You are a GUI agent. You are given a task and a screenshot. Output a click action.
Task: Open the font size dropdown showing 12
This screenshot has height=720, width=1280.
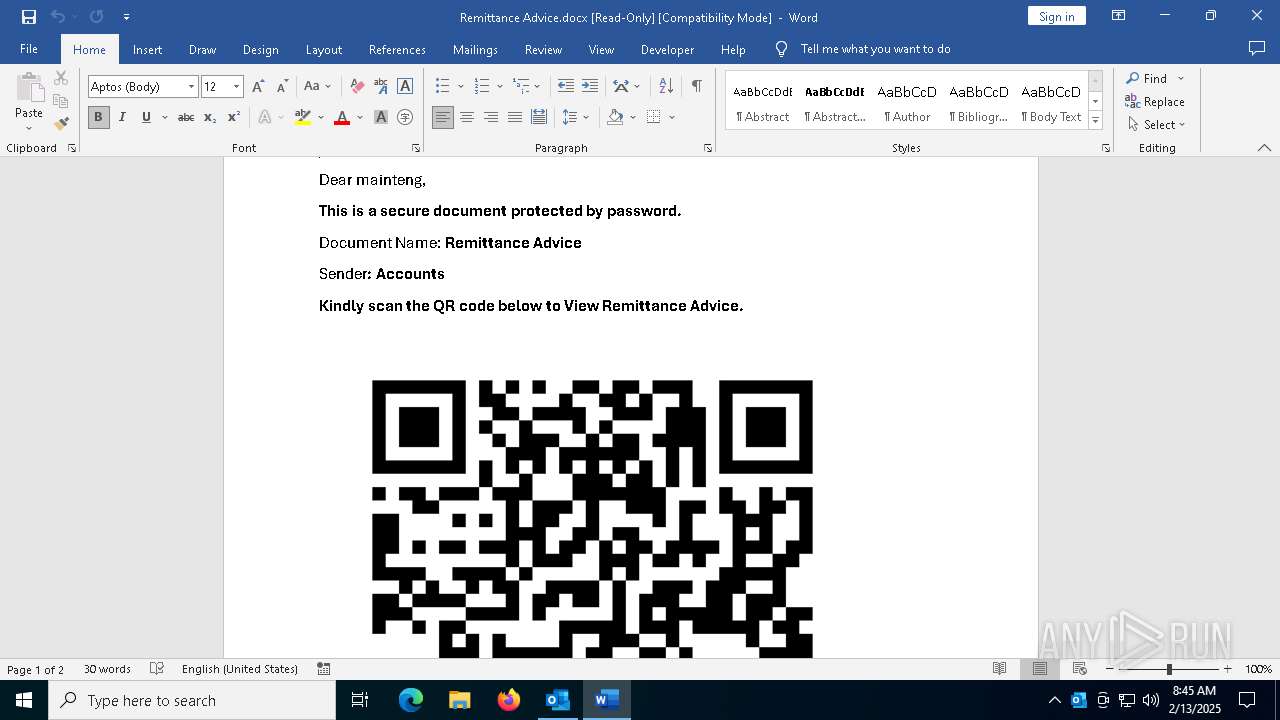tap(237, 87)
